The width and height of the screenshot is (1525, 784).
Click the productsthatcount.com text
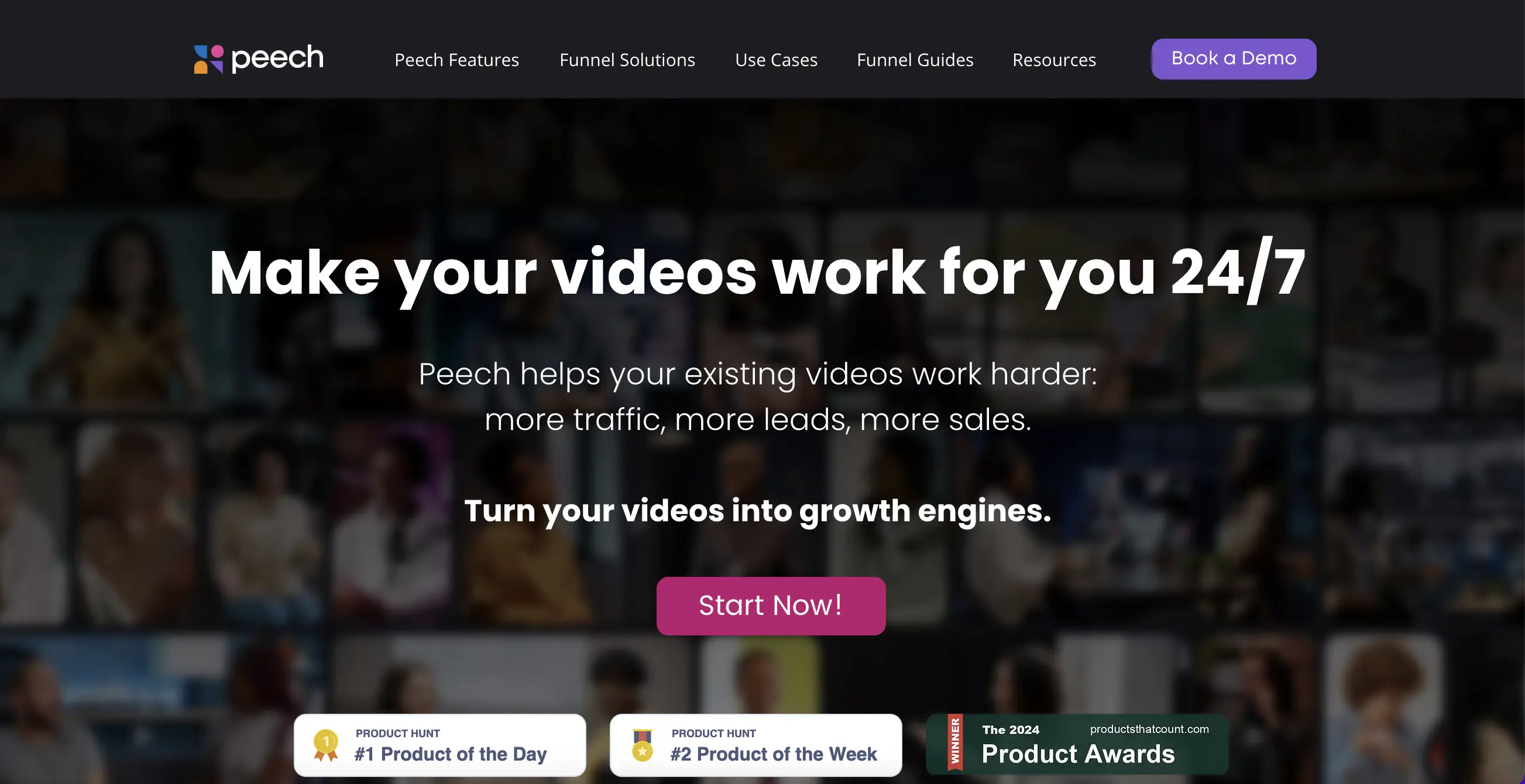point(1149,729)
